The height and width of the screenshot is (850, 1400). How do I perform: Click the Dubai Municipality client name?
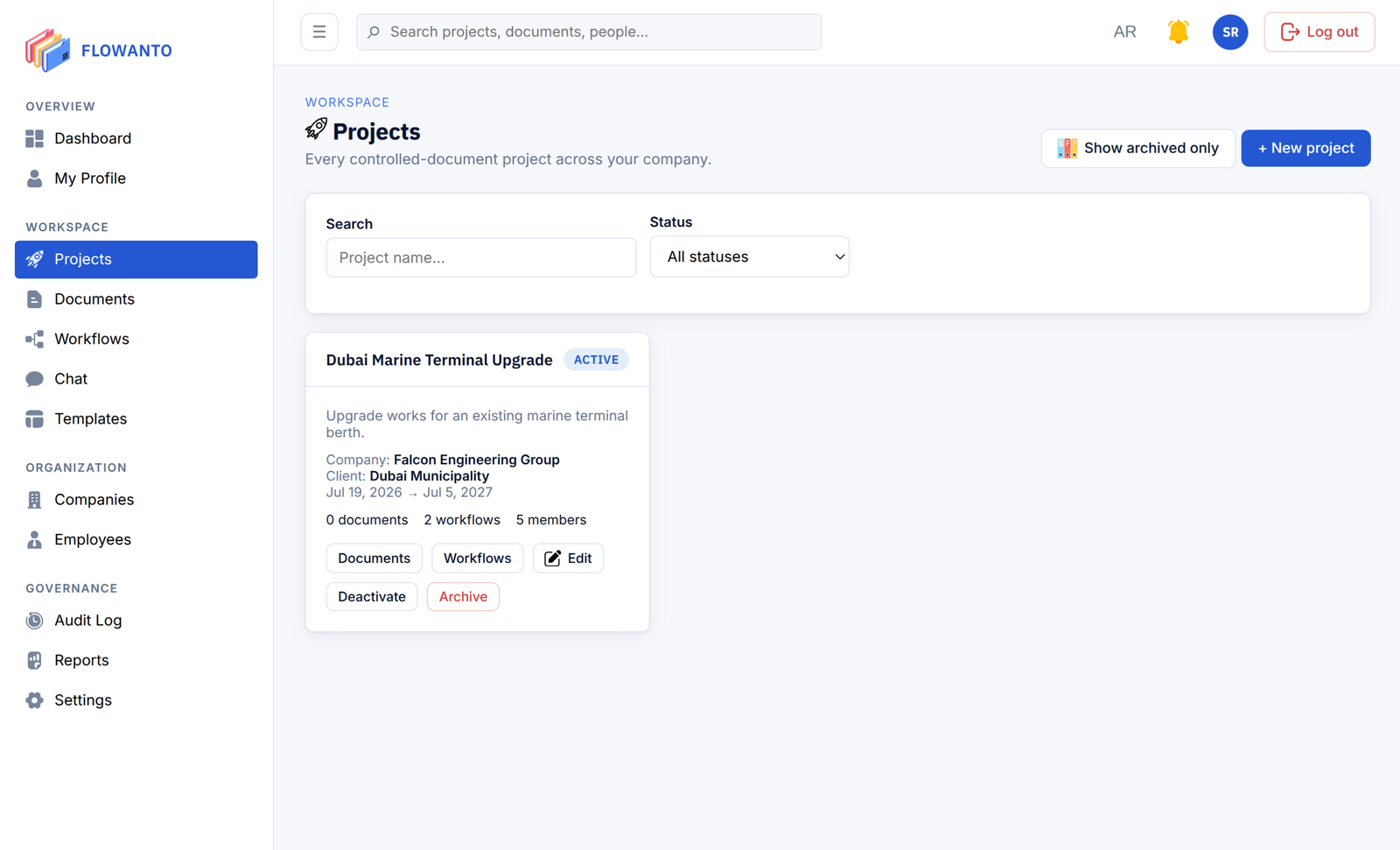429,476
